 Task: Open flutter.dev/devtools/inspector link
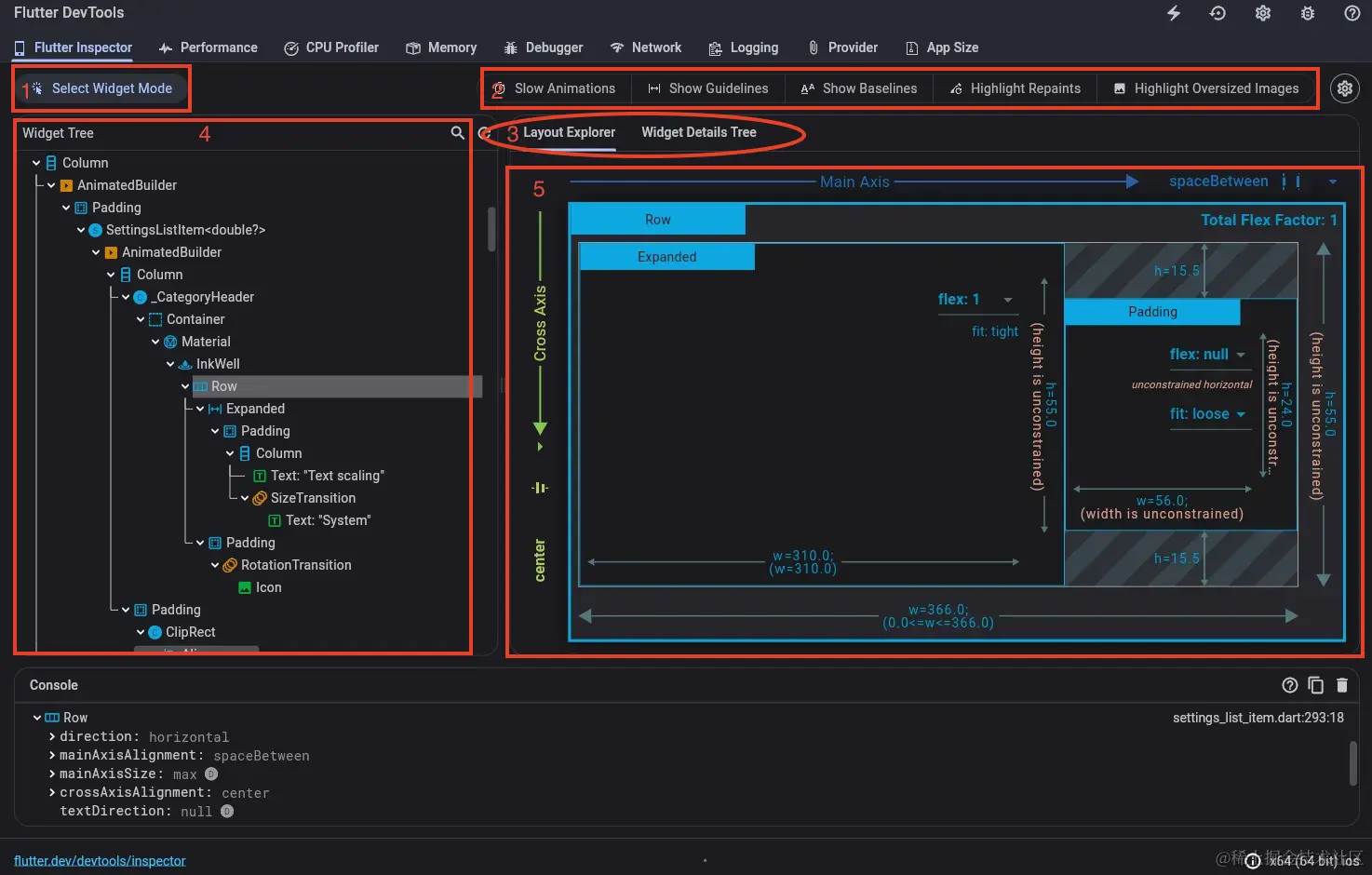[x=100, y=861]
